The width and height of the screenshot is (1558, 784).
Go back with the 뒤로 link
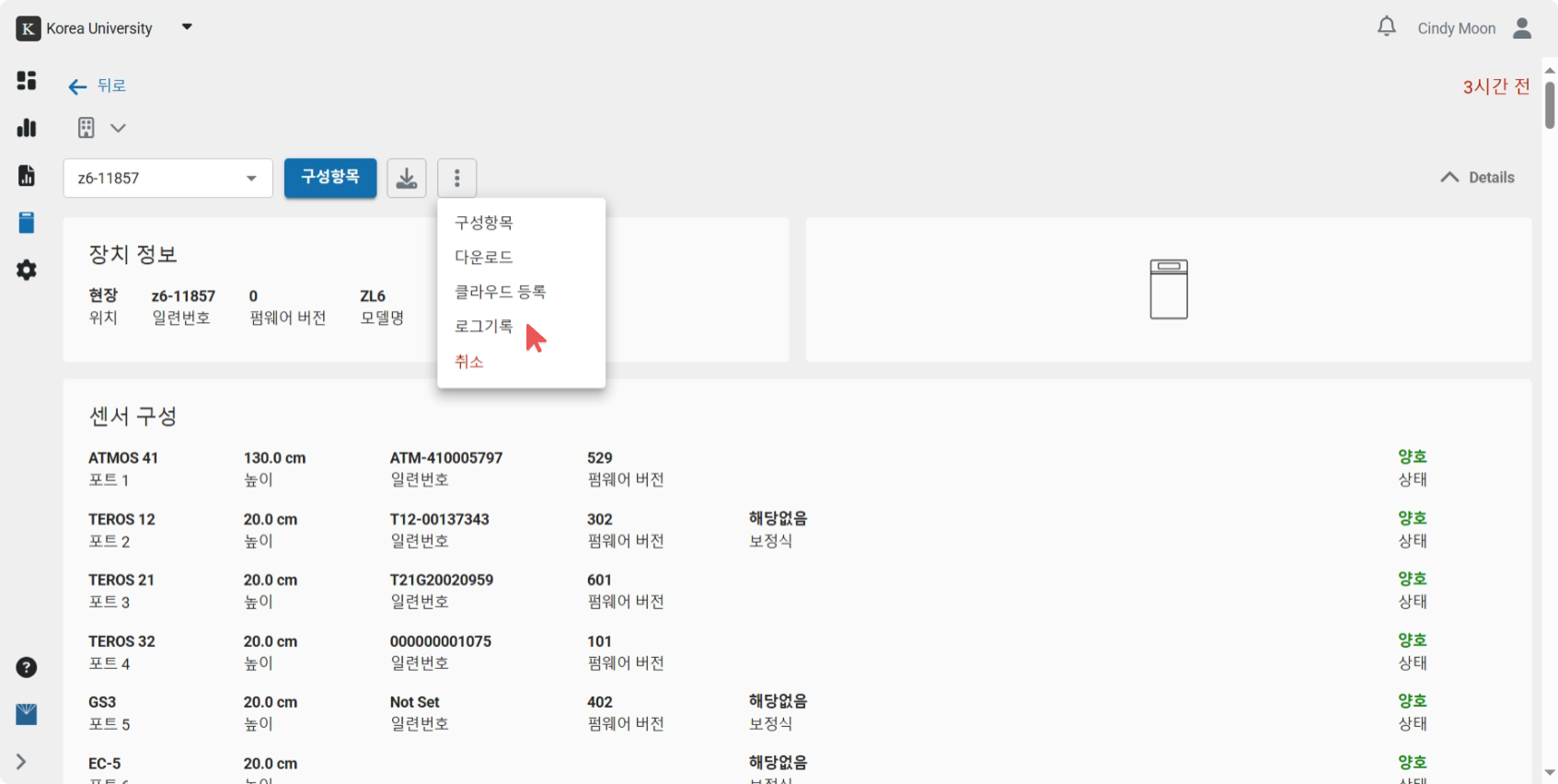(x=97, y=86)
